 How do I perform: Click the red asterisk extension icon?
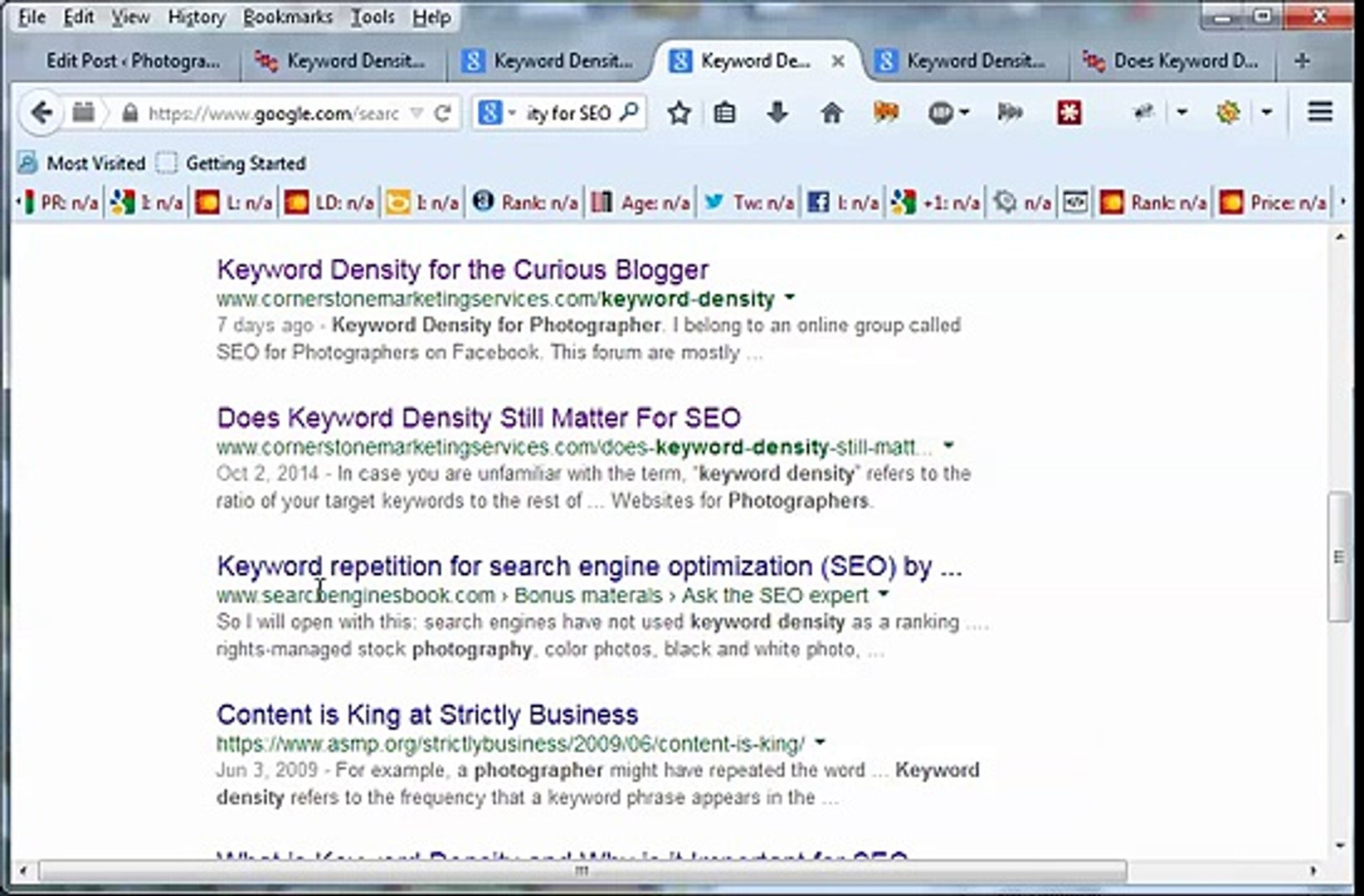tap(1069, 112)
